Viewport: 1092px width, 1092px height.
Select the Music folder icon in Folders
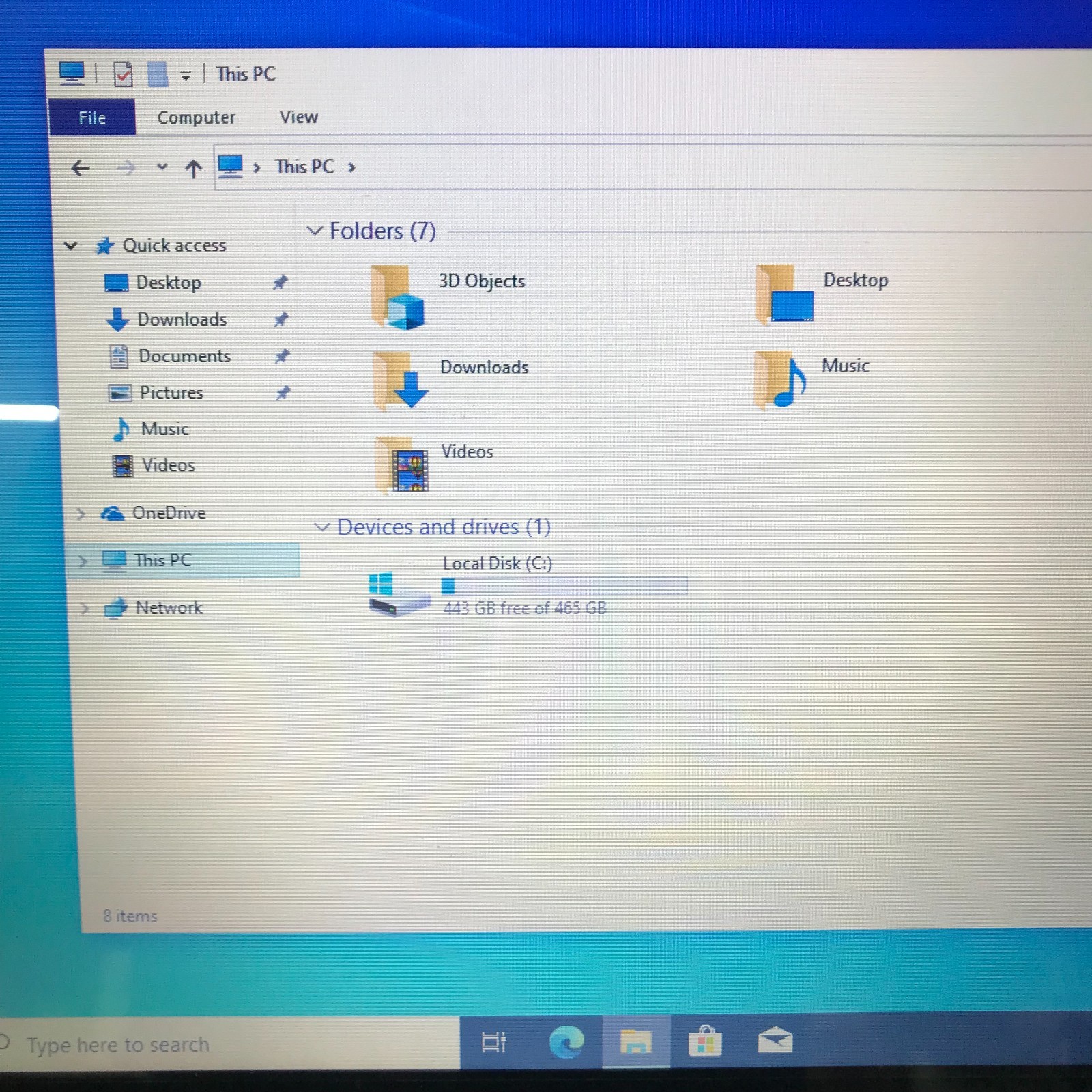[781, 379]
